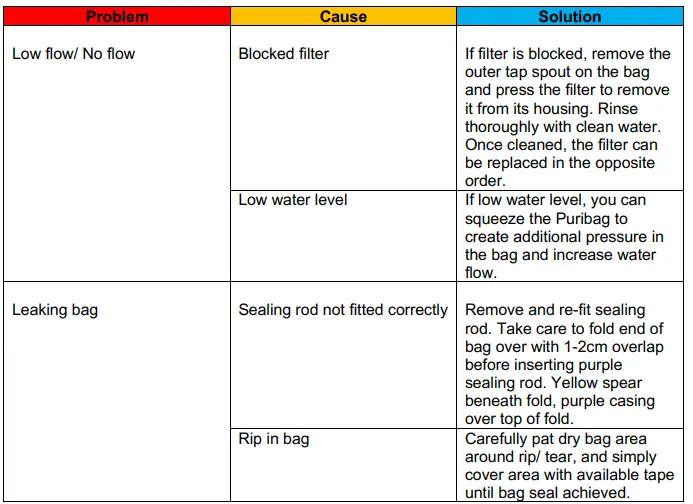Click the blue Solution column header
Image resolution: width=693 pixels, height=504 pixels.
[x=569, y=17]
